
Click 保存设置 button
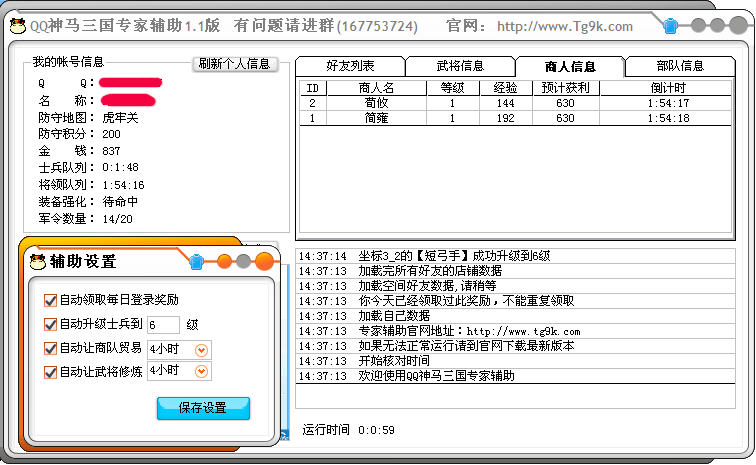(203, 408)
